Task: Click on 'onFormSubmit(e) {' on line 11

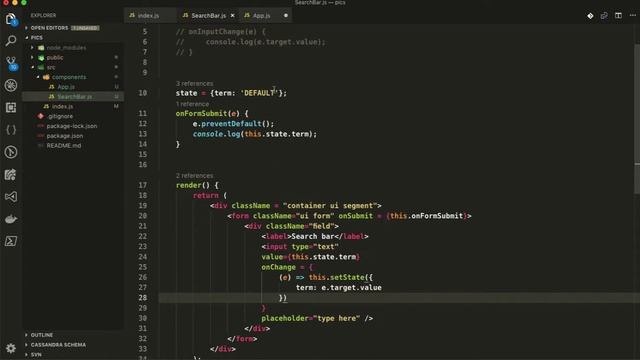Action: pos(212,113)
